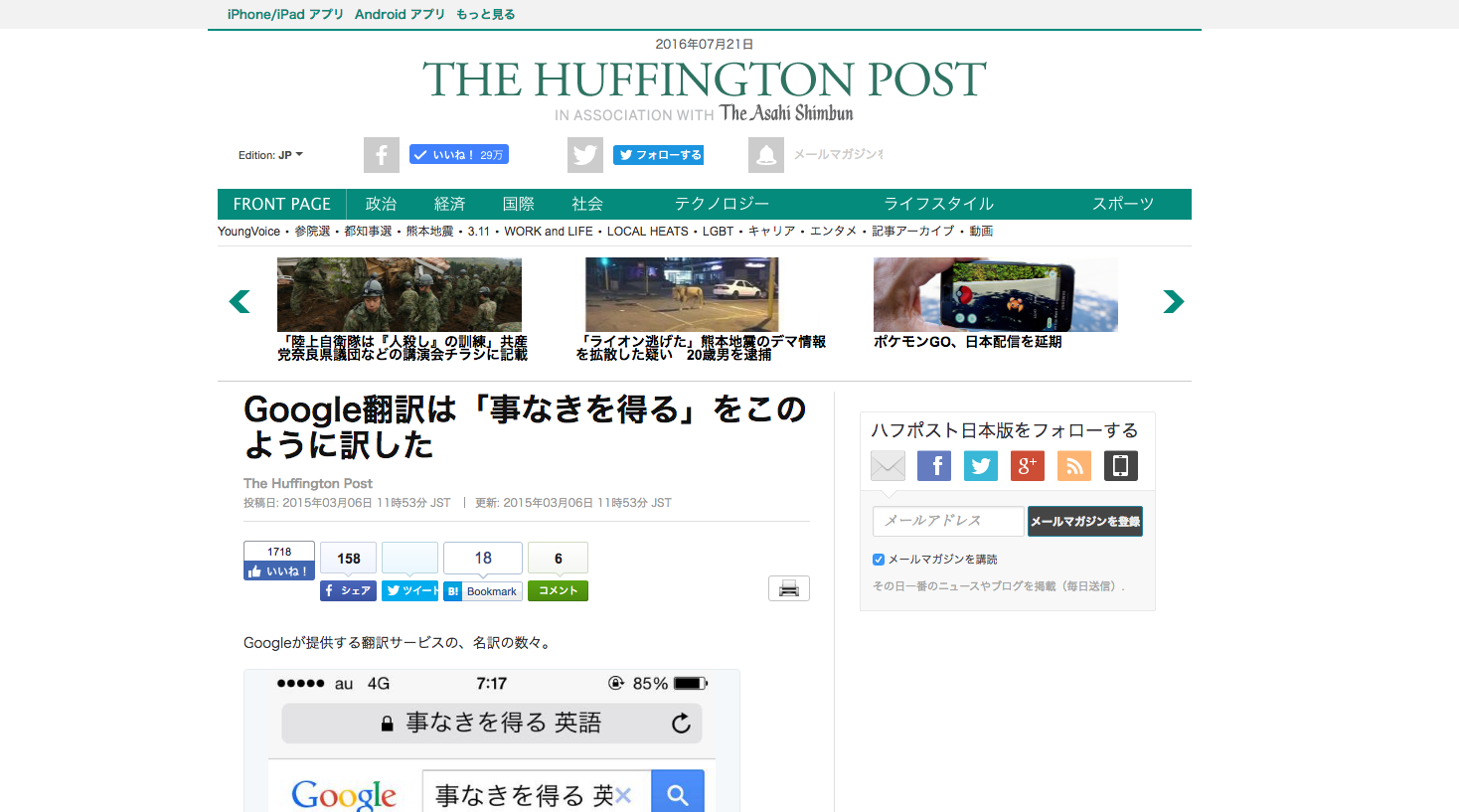Open Twitter icon in follow box
This screenshot has width=1459, height=812.
pos(981,465)
